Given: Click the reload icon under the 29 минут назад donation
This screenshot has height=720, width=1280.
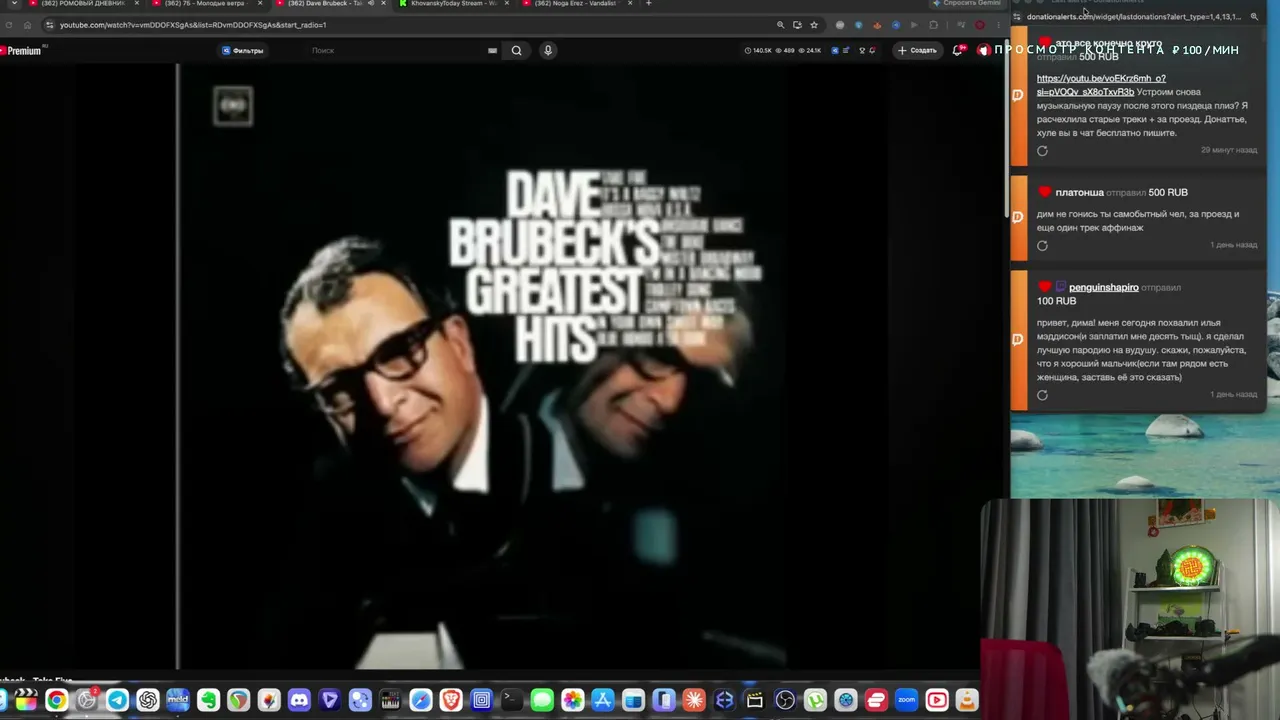Looking at the screenshot, I should coord(1042,151).
